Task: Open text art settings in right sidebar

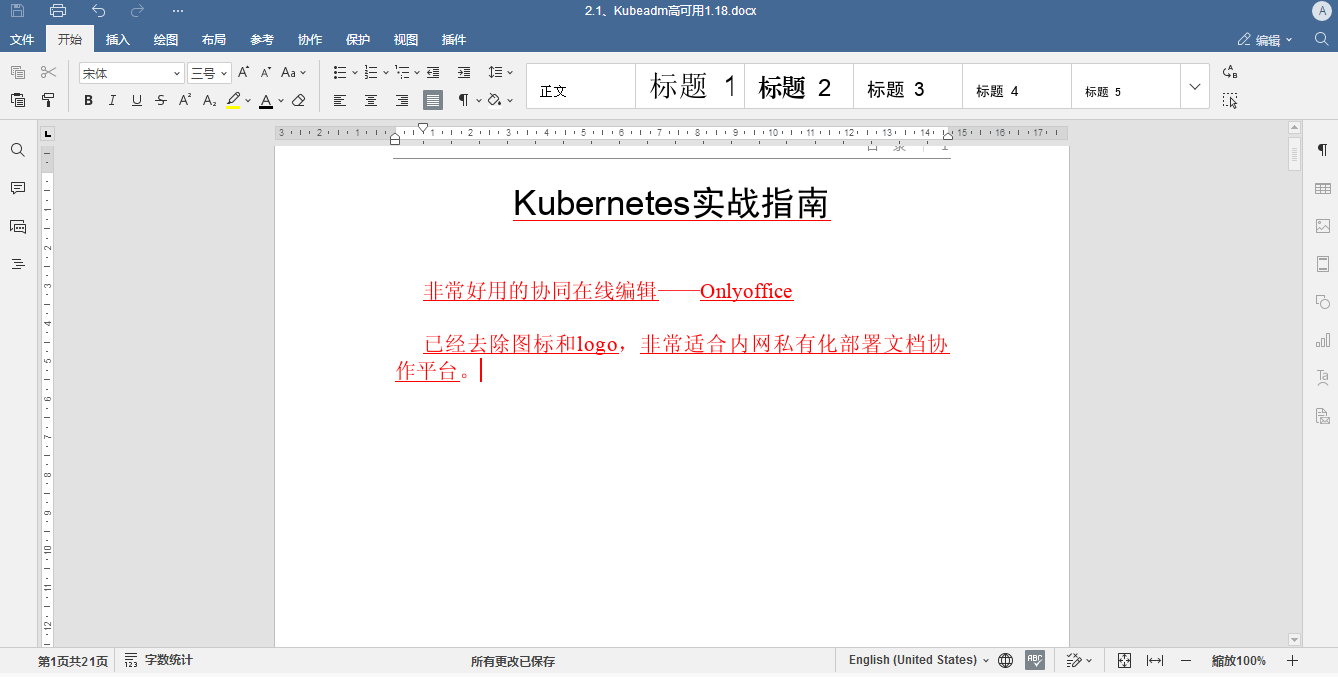Action: pyautogui.click(x=1323, y=378)
